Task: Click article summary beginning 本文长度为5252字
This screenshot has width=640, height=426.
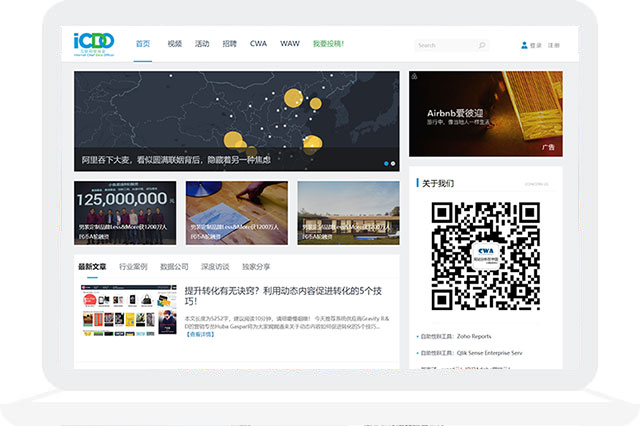Action: [287, 322]
